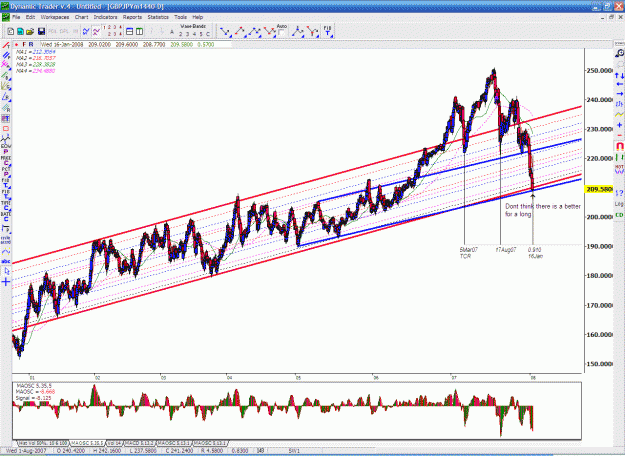Select the red-tipped upward swing tool icon

coord(240,31)
